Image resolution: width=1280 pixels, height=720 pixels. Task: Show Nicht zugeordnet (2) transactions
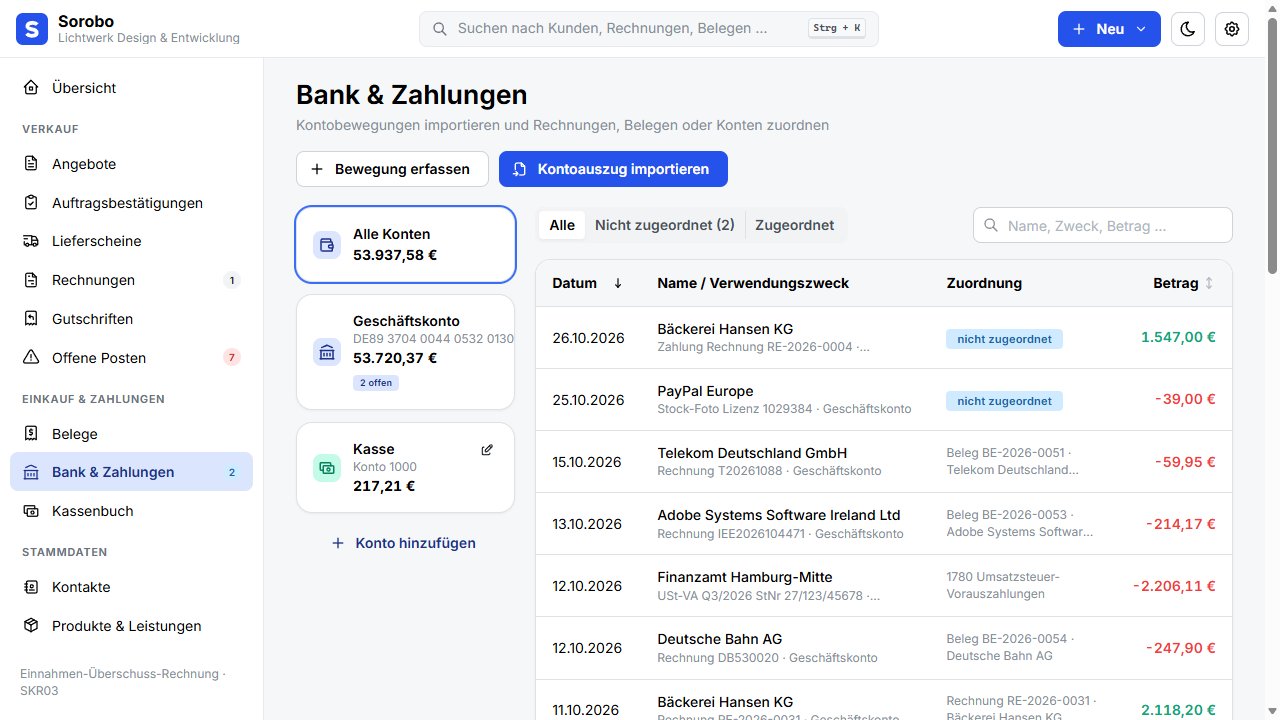[x=665, y=225]
